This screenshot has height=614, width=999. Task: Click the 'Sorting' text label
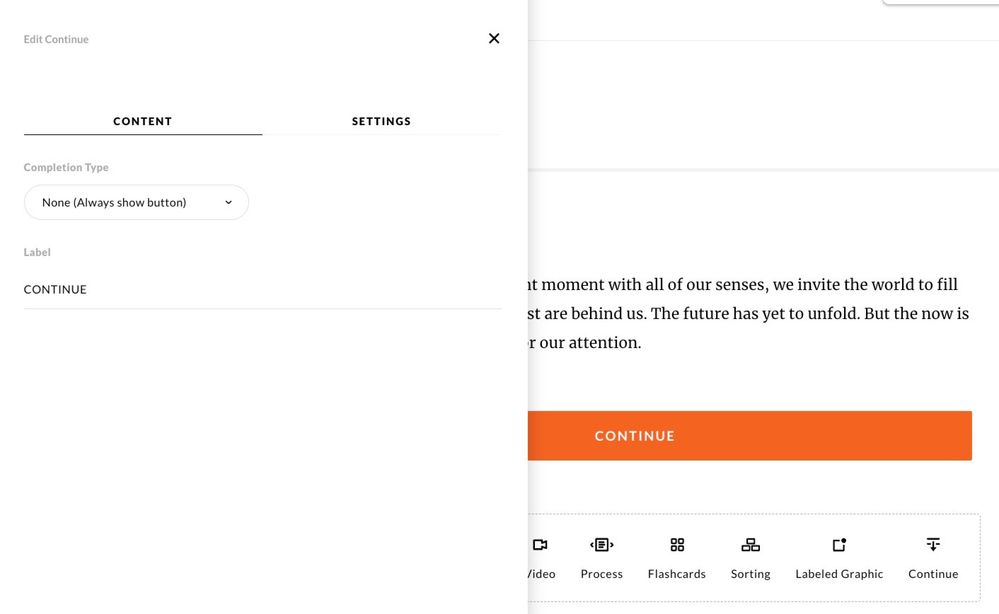[x=750, y=574]
